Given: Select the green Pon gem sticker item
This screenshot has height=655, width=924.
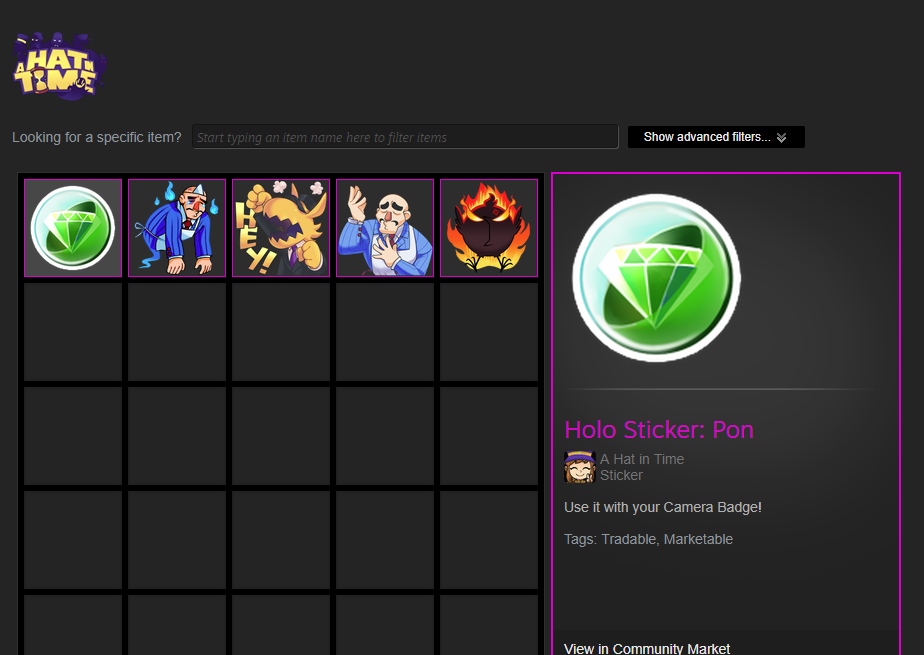Looking at the screenshot, I should point(73,228).
